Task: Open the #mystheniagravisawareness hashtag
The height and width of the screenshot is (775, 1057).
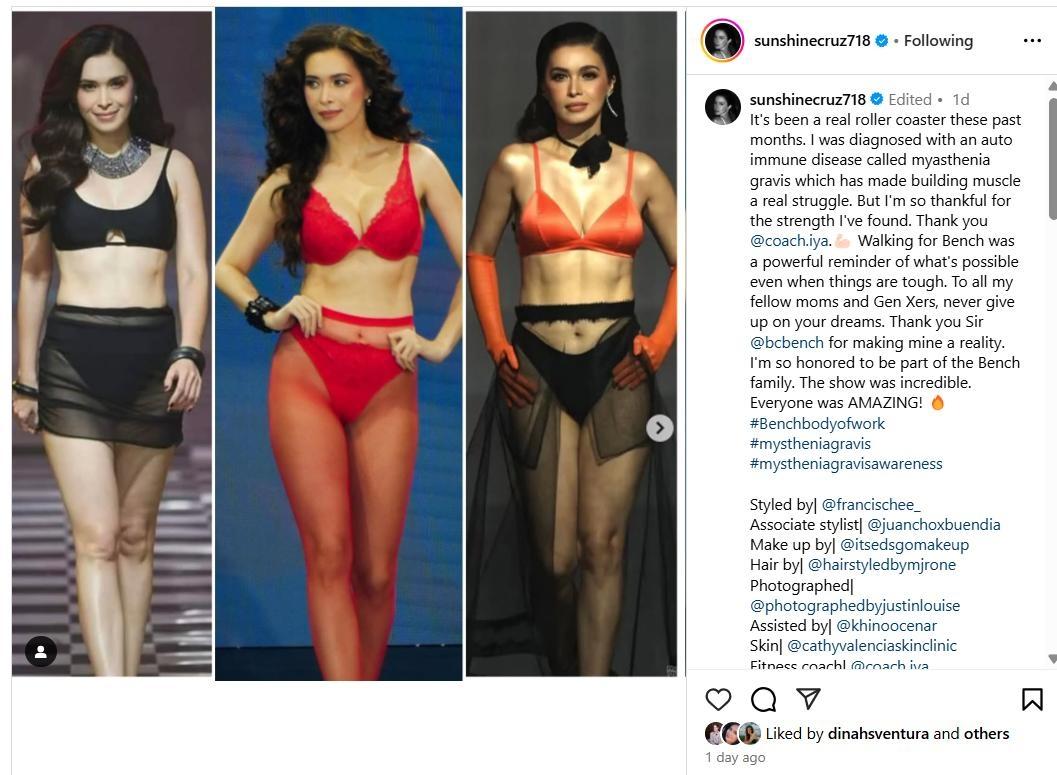Action: point(846,464)
